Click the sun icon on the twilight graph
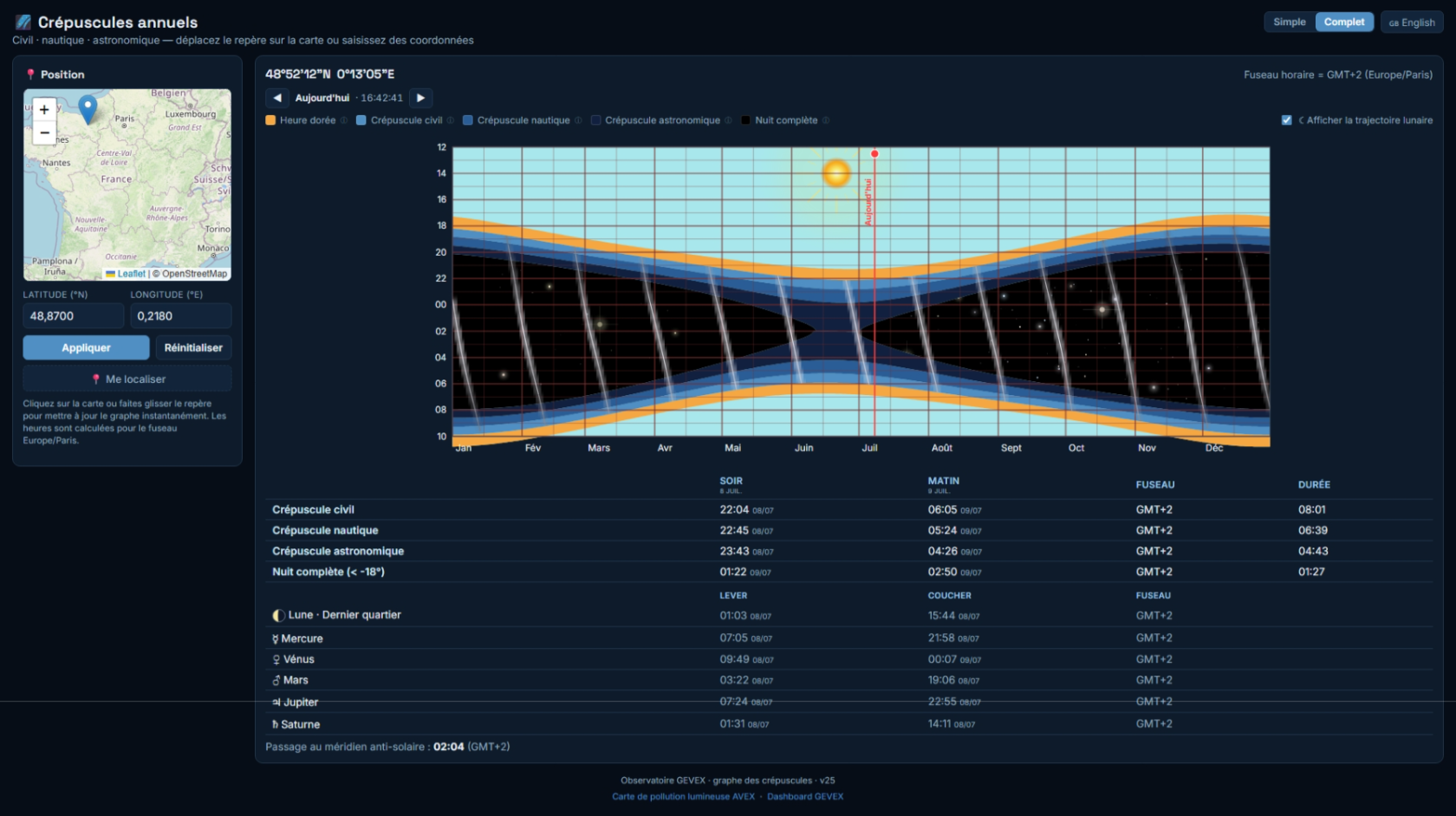Viewport: 1456px width, 816px height. tap(836, 173)
